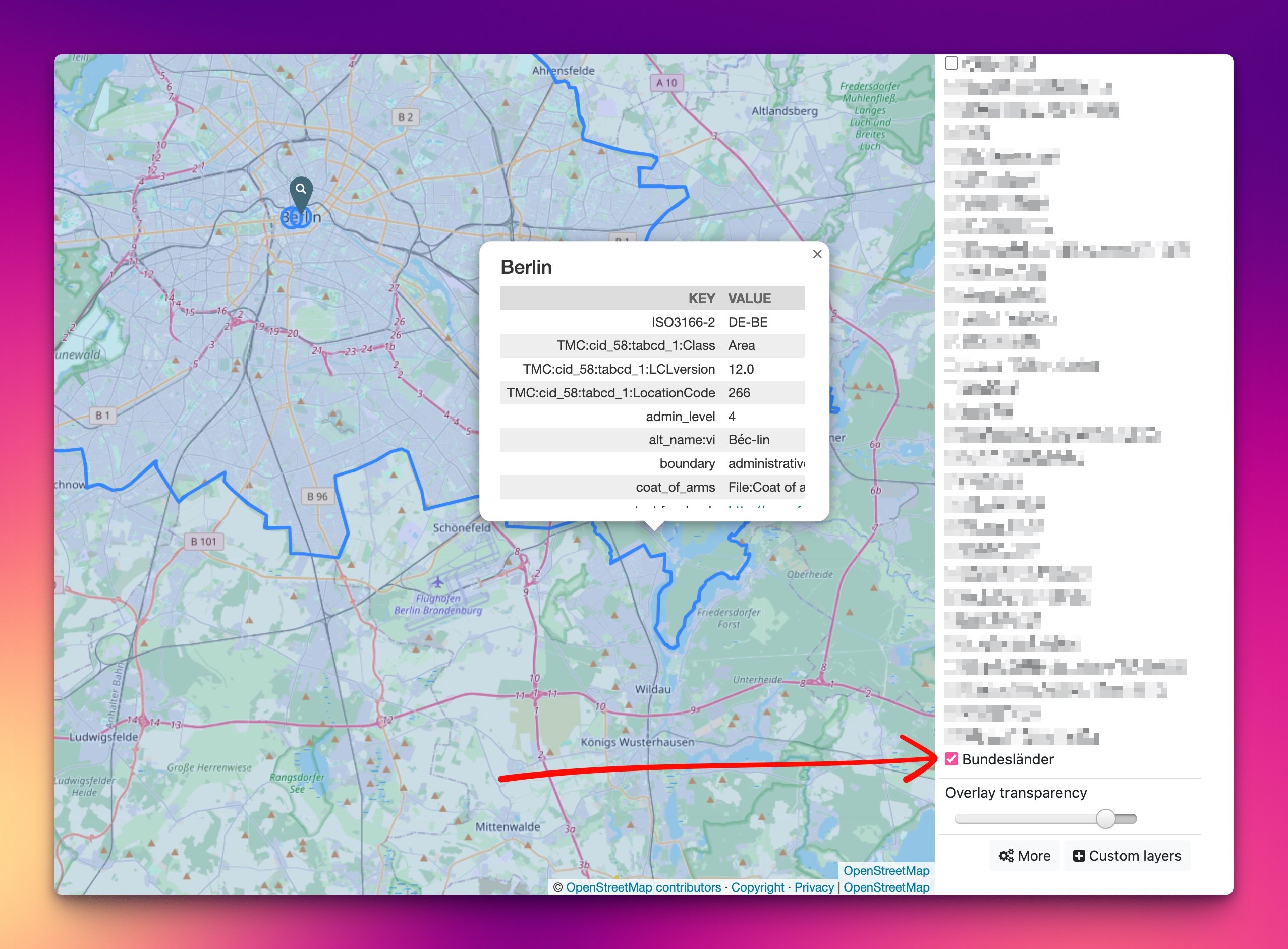1288x949 pixels.
Task: Adjust the Overlay transparency slider handle
Action: pos(1105,818)
